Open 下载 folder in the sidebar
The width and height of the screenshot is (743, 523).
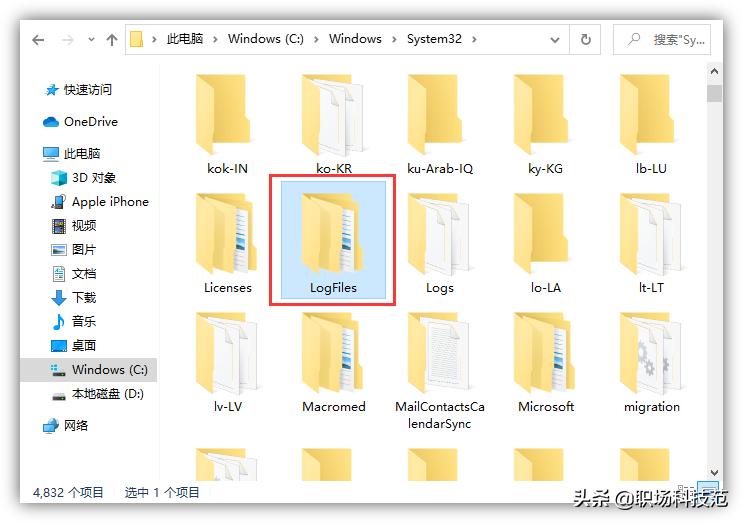pyautogui.click(x=74, y=298)
